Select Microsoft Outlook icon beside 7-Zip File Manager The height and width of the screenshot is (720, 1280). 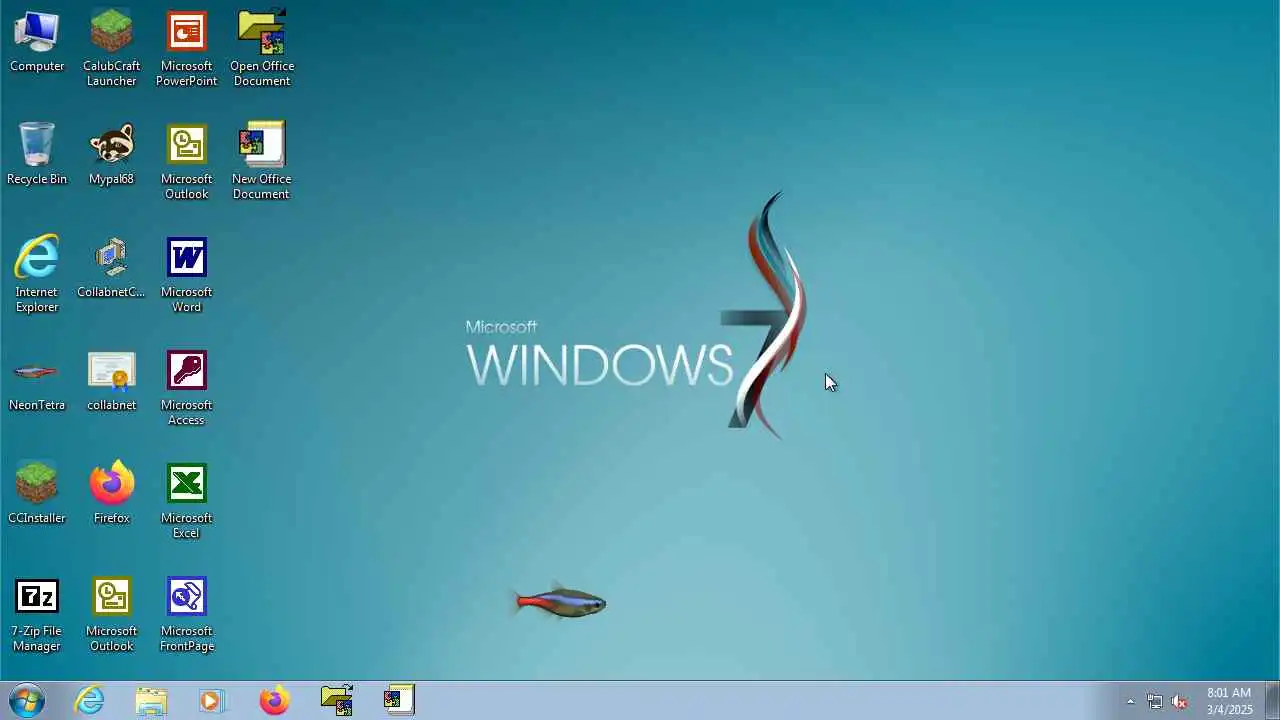pyautogui.click(x=111, y=614)
